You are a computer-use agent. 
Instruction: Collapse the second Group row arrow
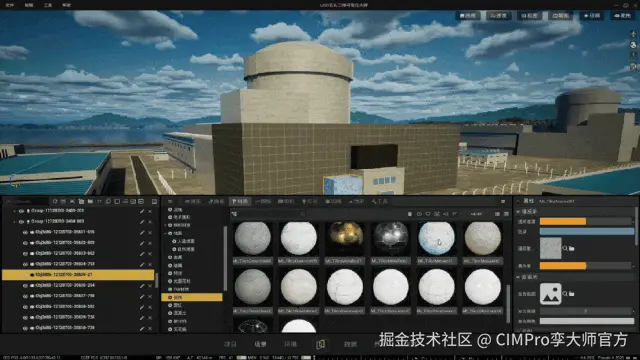(x=15, y=222)
